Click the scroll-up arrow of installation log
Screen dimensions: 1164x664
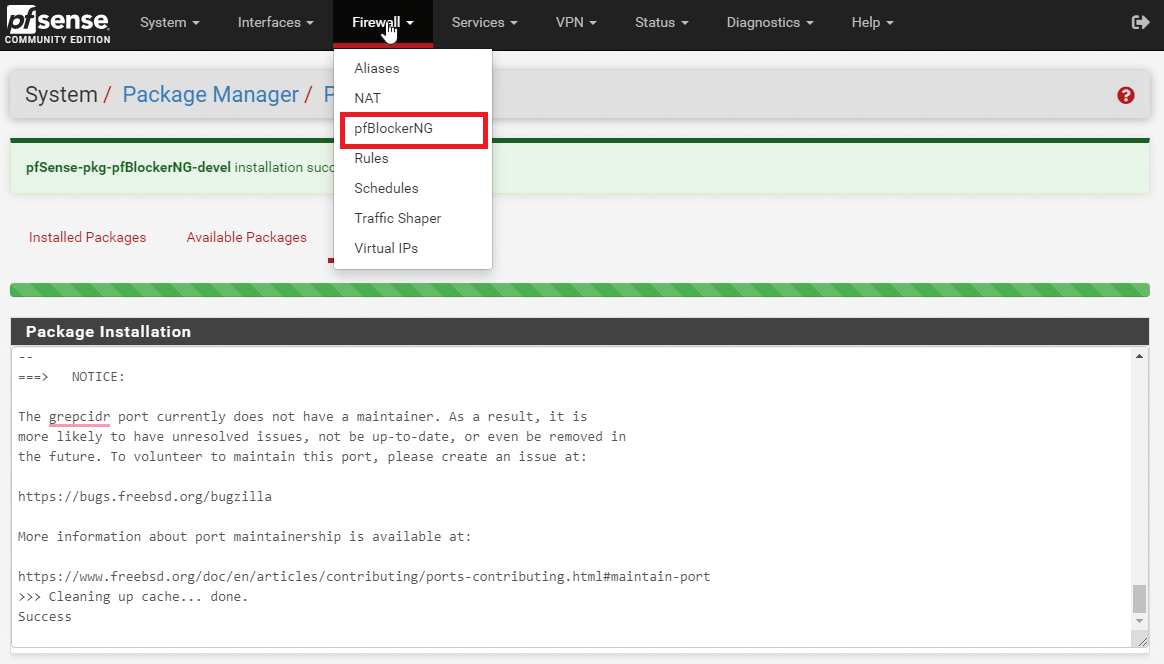[1139, 357]
